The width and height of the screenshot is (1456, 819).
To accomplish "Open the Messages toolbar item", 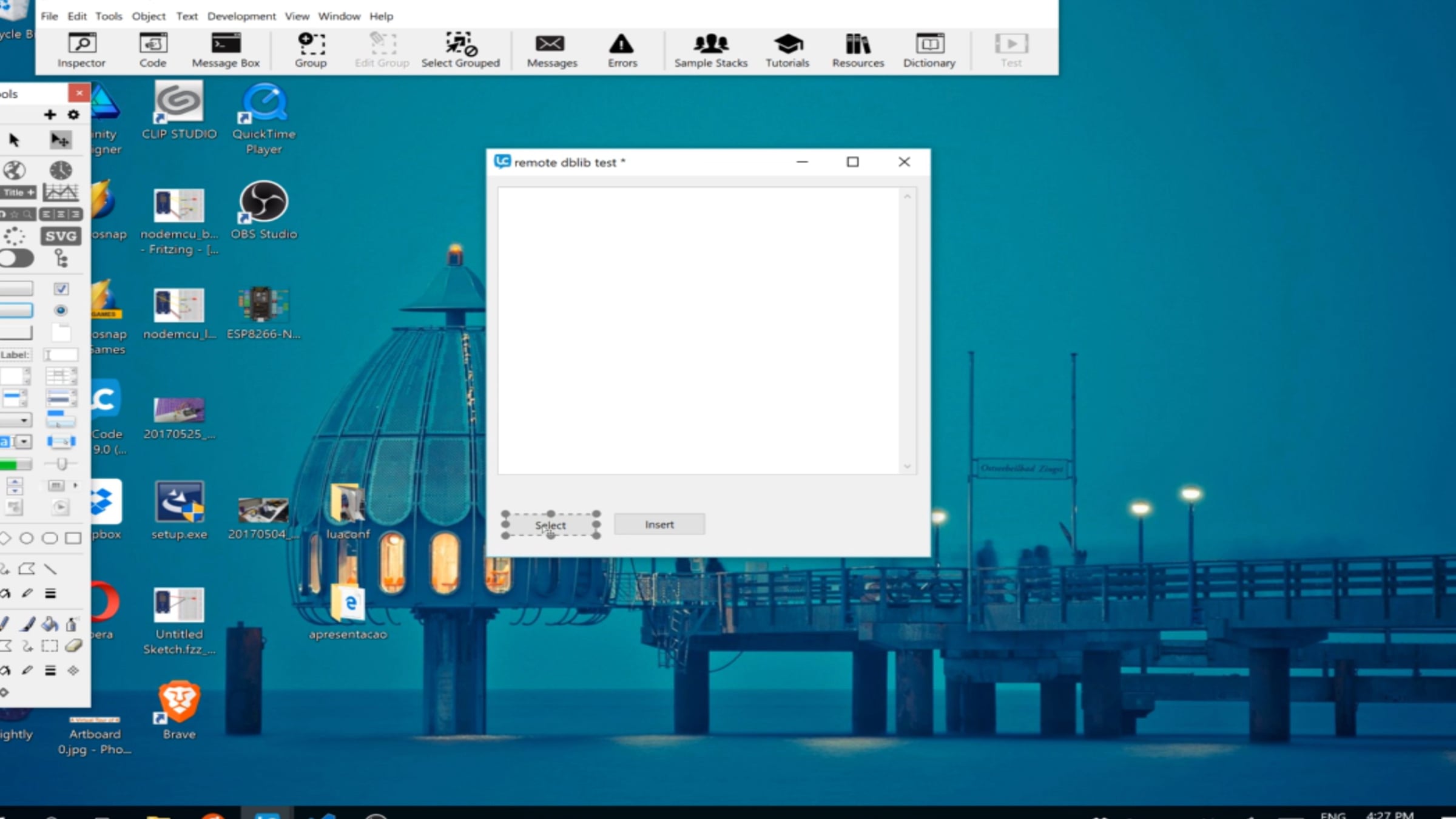I will (551, 50).
